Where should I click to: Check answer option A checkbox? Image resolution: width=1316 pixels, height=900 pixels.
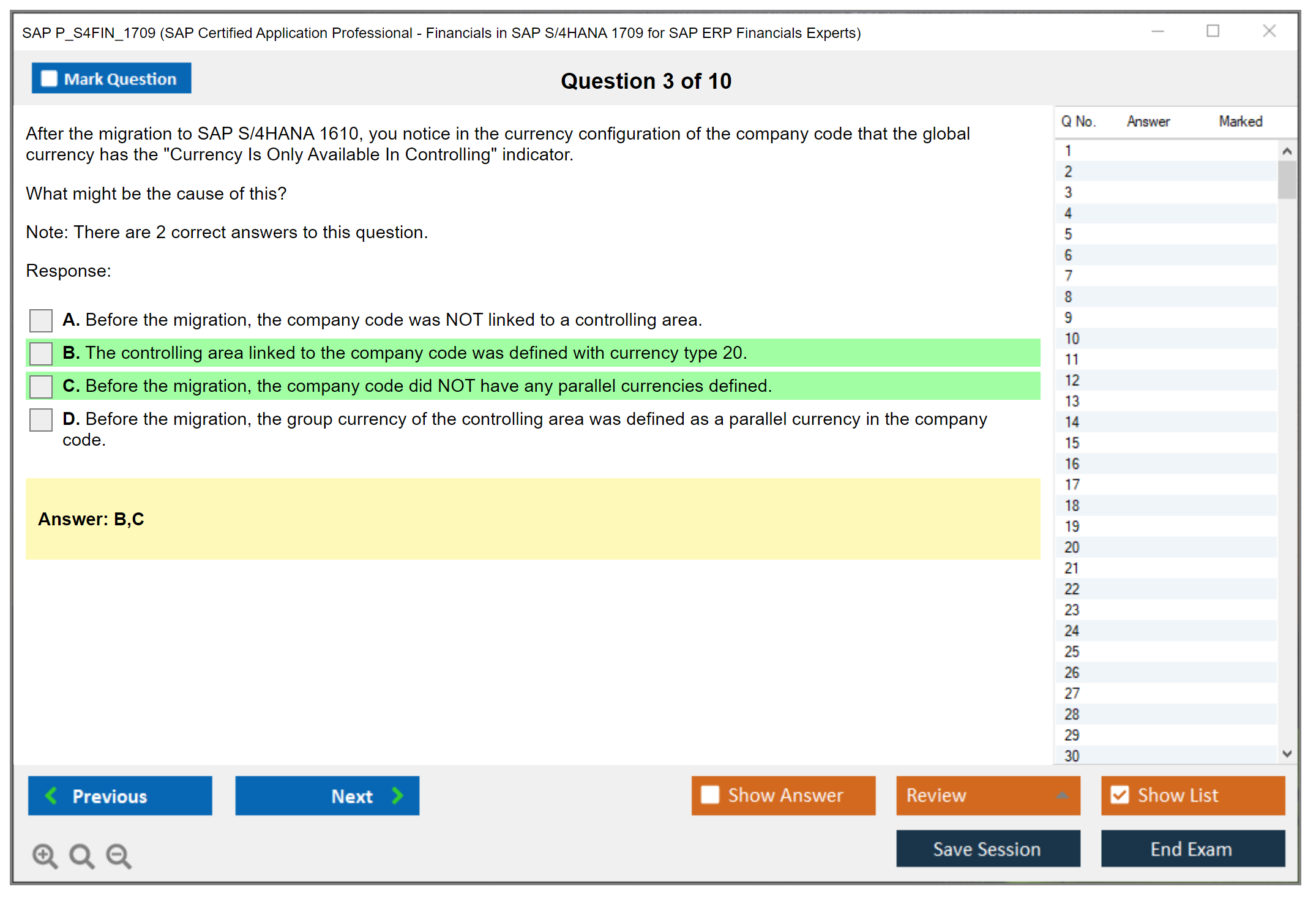[x=41, y=320]
